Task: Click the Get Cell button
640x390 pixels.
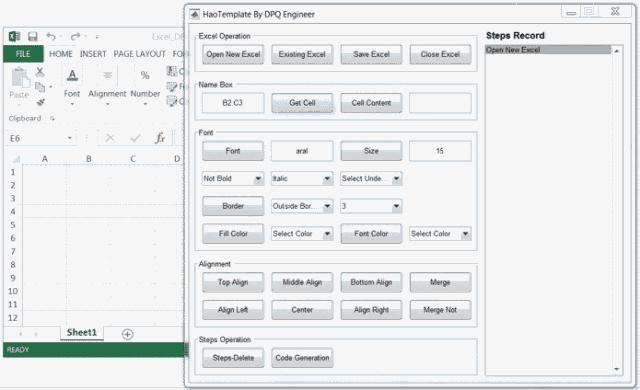Action: click(302, 103)
